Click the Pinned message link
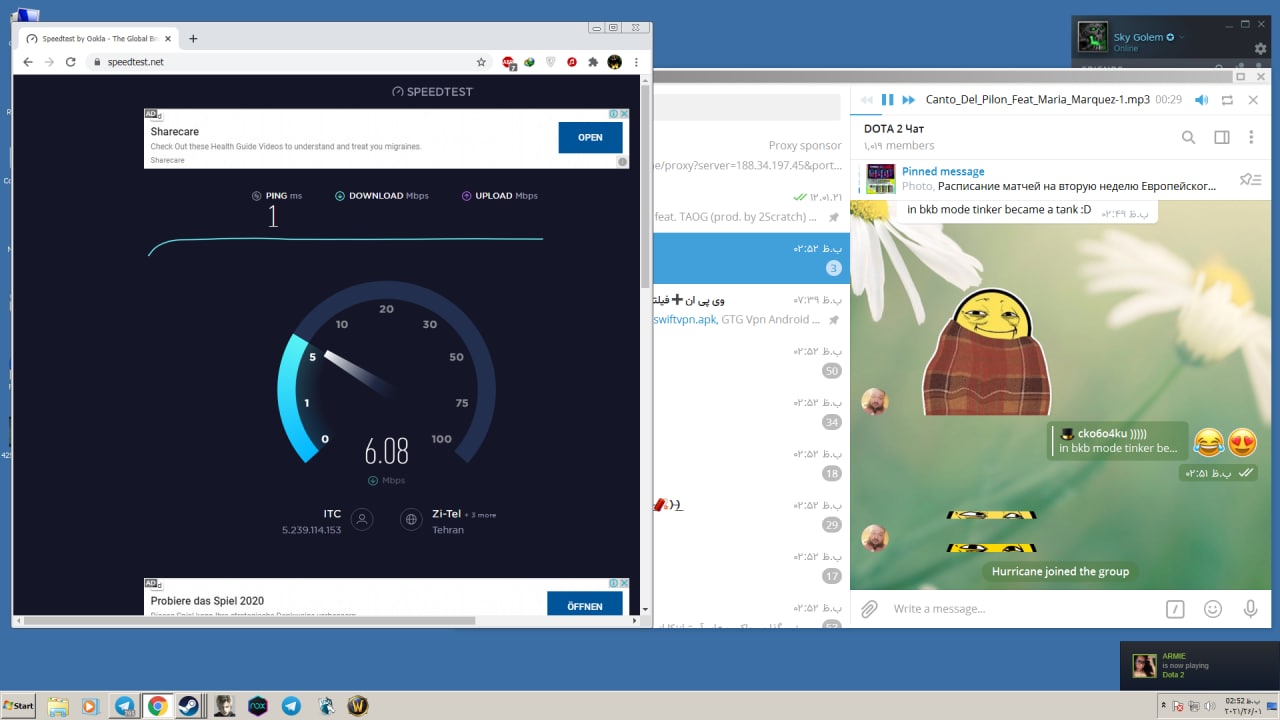 [x=943, y=172]
